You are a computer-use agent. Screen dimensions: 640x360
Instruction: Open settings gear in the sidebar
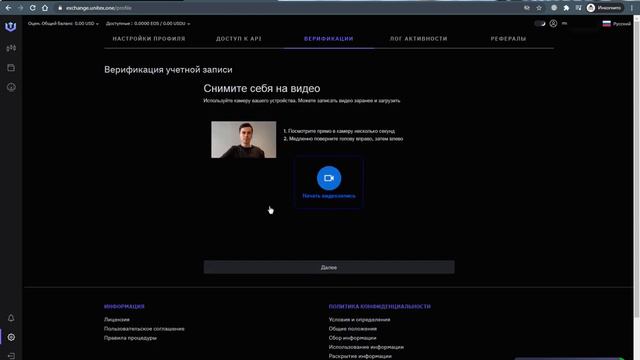[x=11, y=337]
